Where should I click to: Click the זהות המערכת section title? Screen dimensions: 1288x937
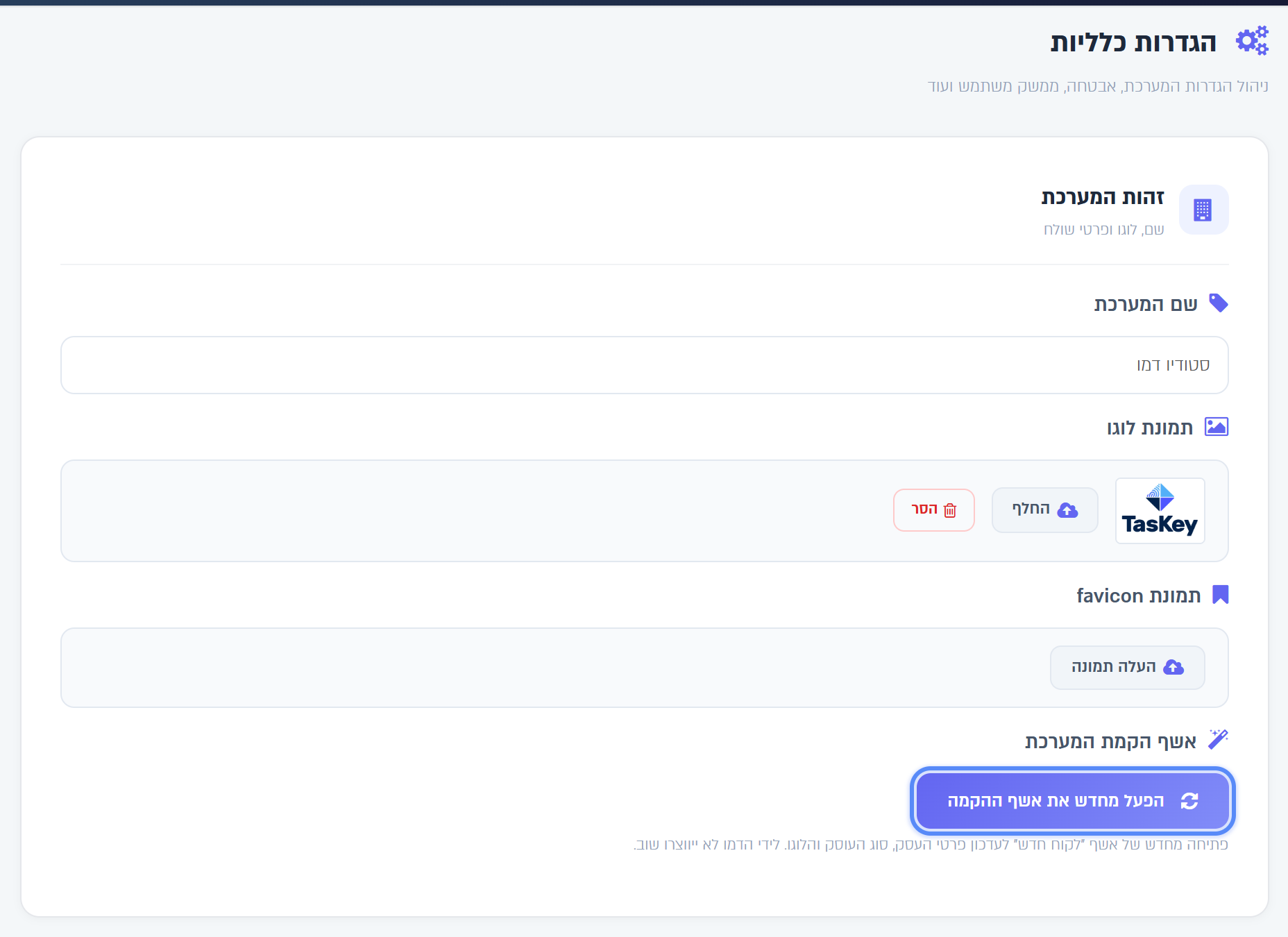coord(1103,197)
